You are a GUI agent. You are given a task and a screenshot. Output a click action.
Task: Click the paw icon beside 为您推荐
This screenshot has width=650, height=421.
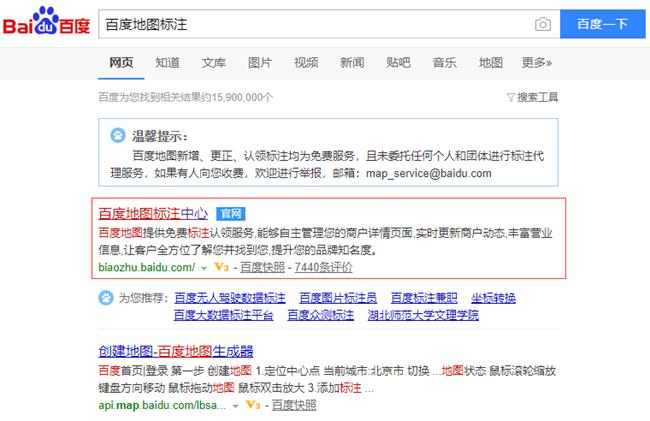106,298
